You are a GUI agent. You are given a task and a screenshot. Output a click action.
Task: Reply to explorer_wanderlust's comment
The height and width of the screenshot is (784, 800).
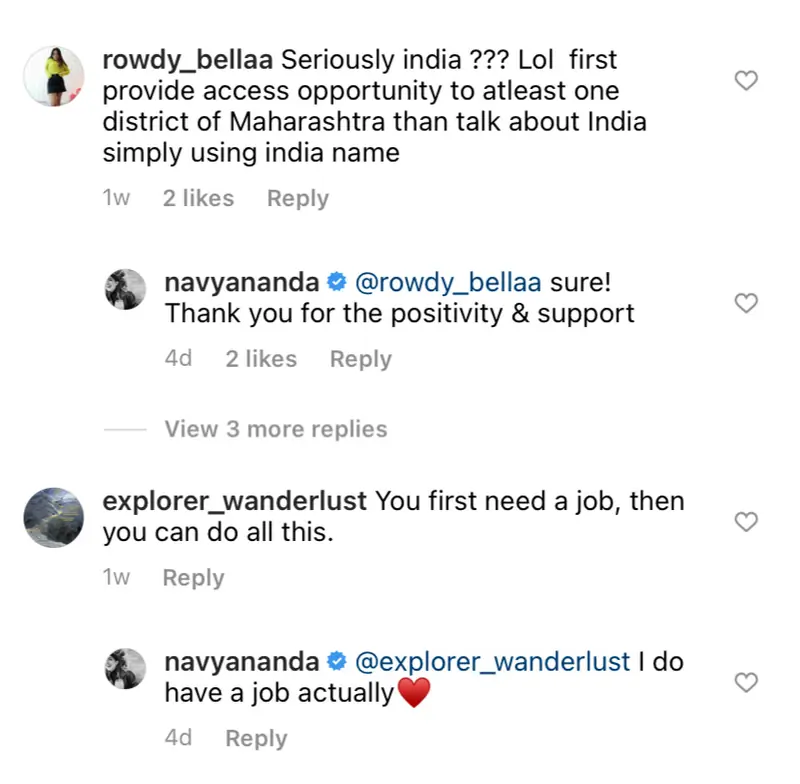tap(193, 577)
